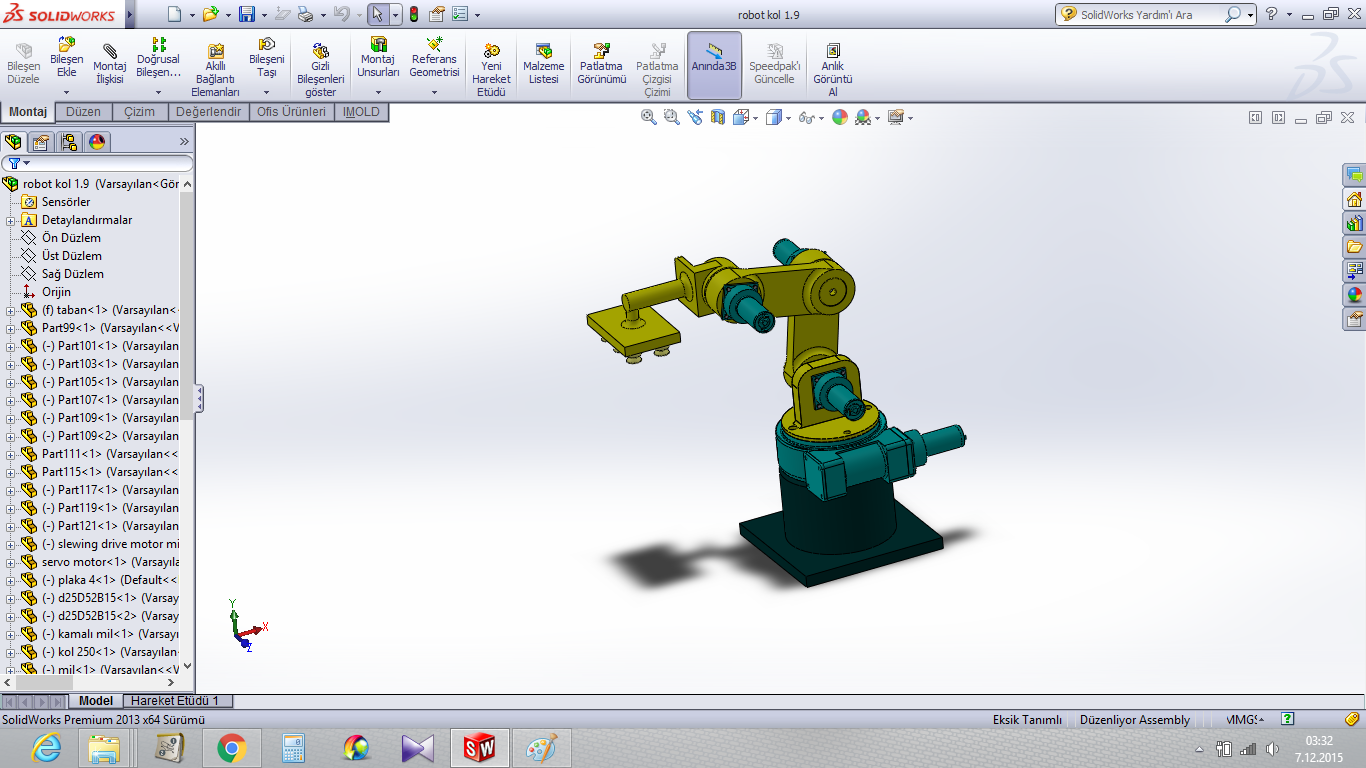Viewport: 1366px width, 768px height.
Task: Open Internet Explorer from the taskbar
Action: pyautogui.click(x=47, y=748)
